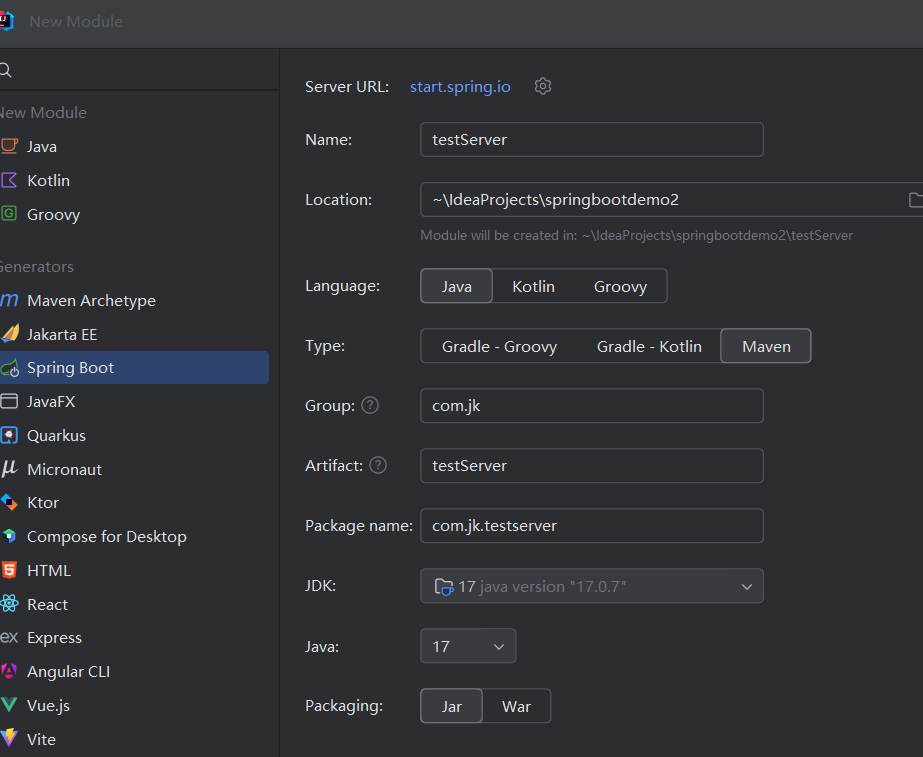The image size is (923, 757).
Task: Select Kotlin as the language
Action: 533,286
